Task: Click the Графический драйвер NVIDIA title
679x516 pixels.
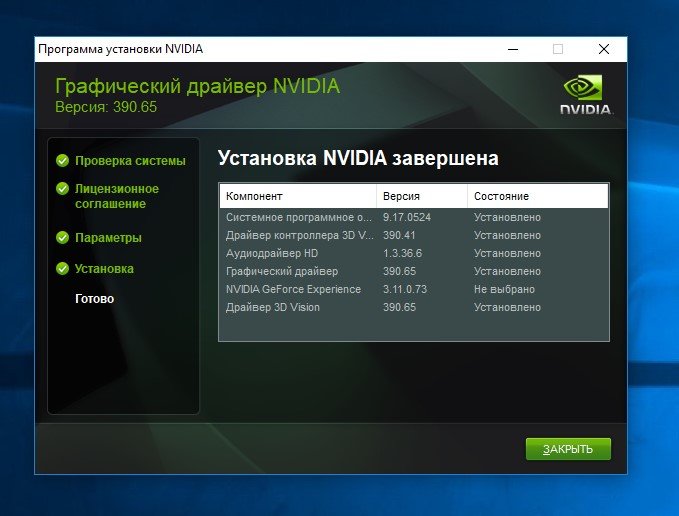Action: (x=197, y=86)
